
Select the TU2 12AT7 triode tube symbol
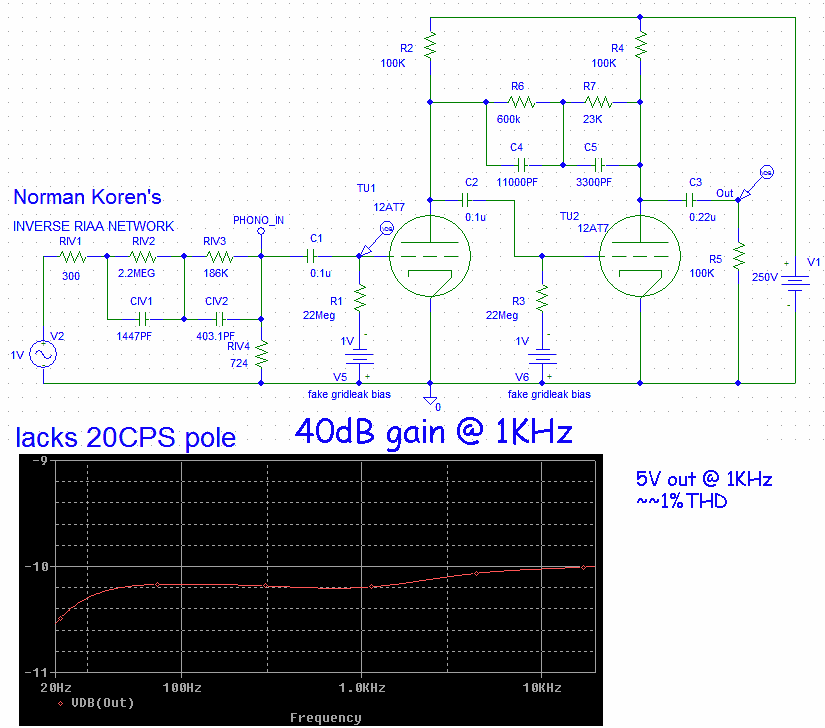640,256
